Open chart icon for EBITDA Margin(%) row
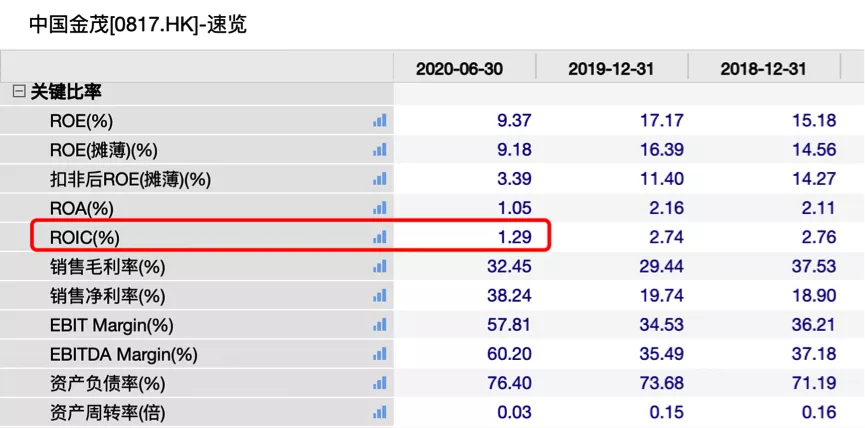 coord(380,354)
